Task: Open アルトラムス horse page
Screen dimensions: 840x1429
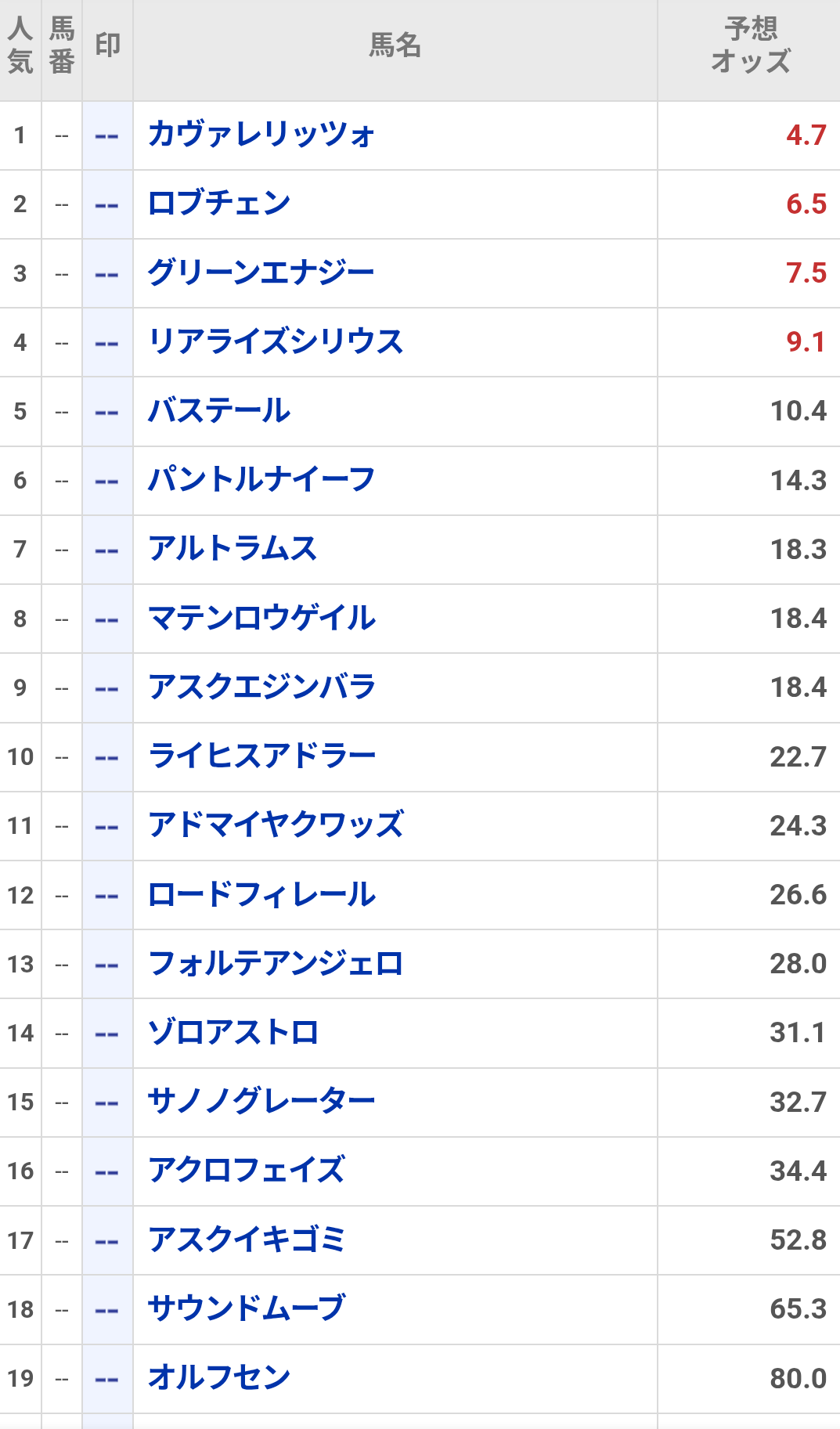Action: click(233, 549)
